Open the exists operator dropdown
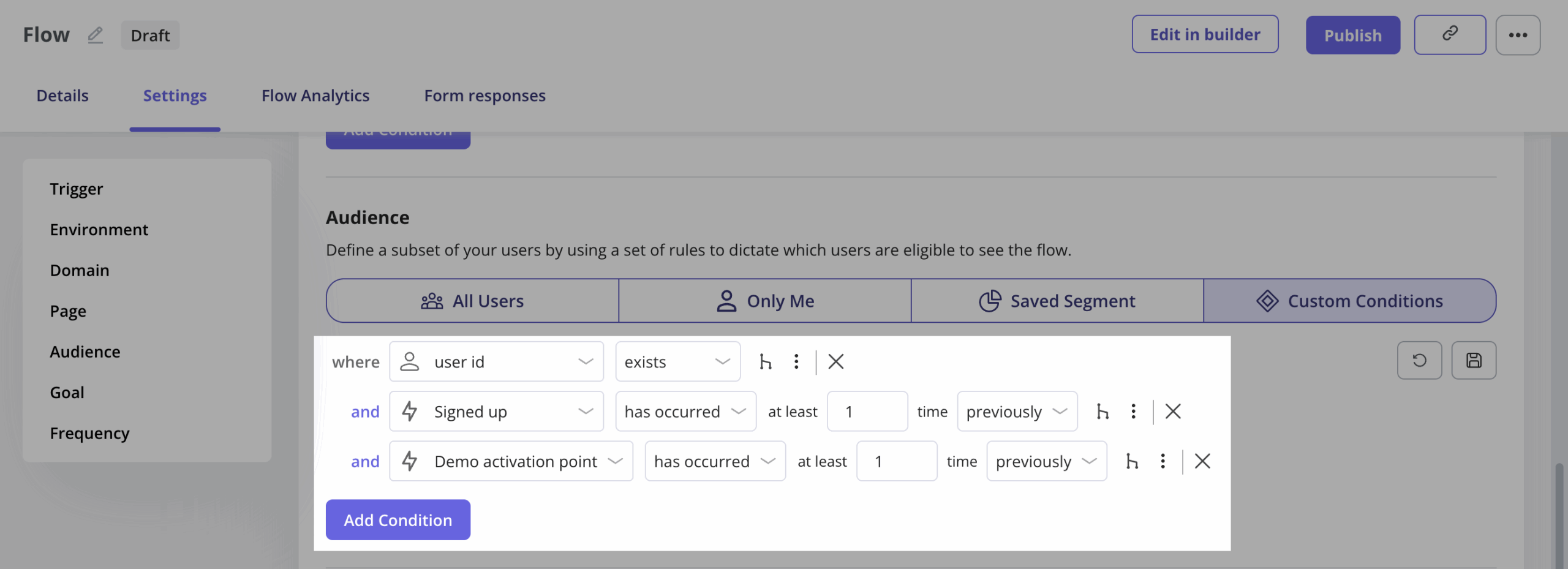Screen dimensions: 1568x569 (677, 361)
